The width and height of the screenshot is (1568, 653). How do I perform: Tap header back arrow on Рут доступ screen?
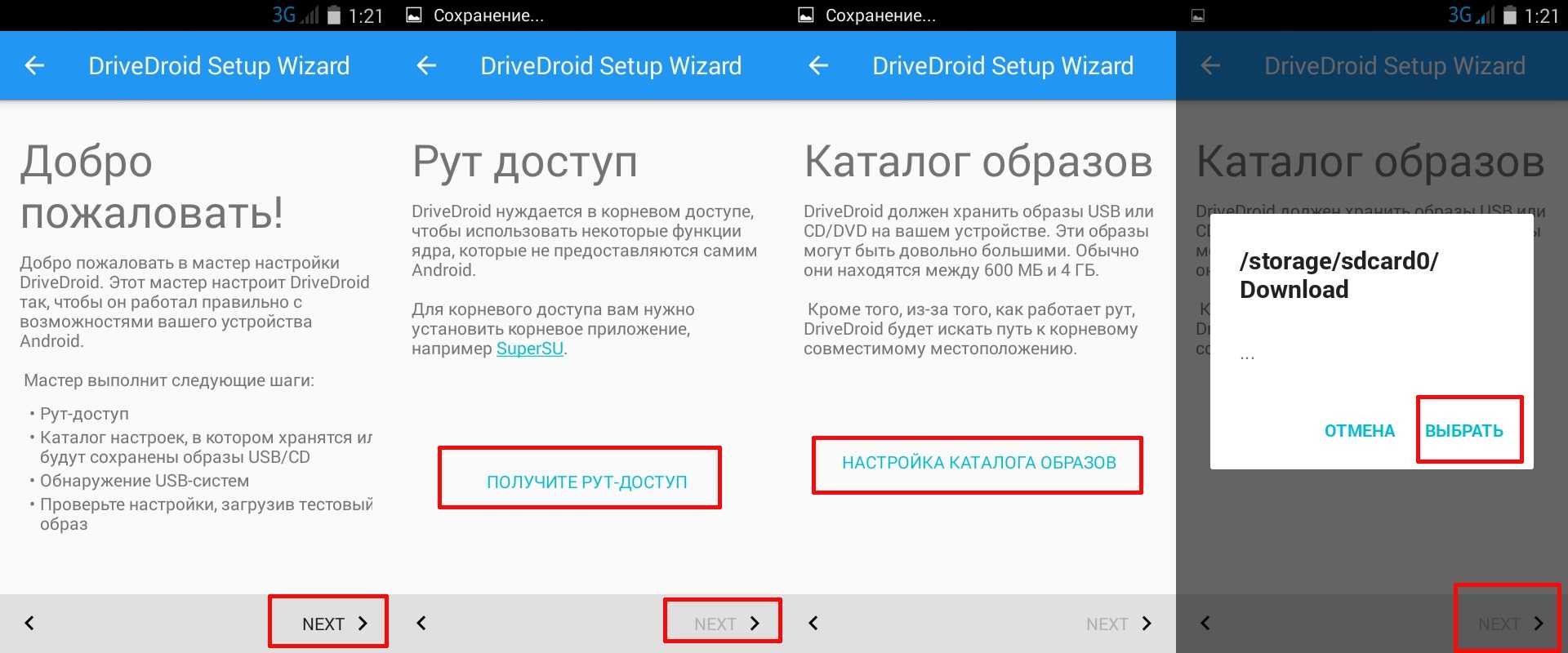coord(426,65)
